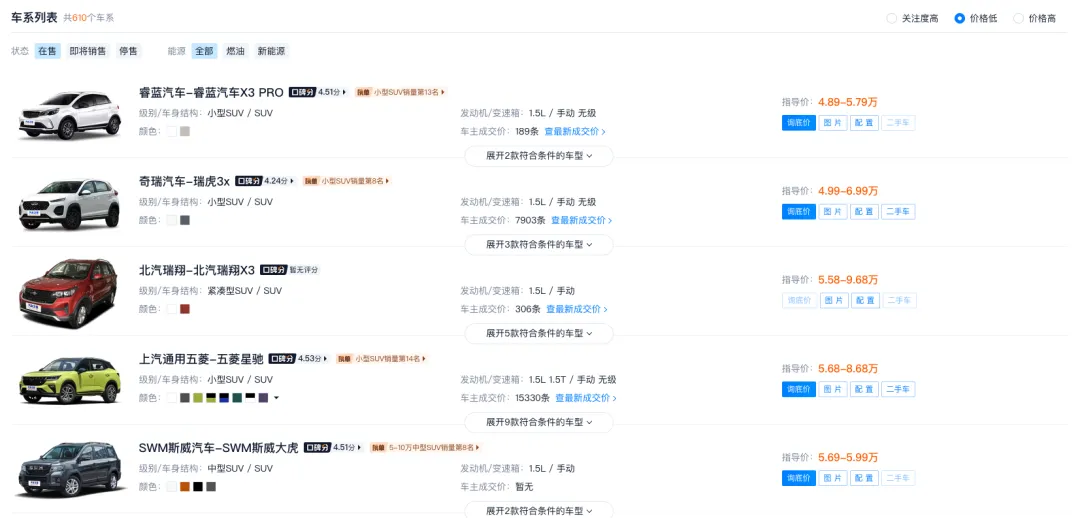
Task: Click 口碑分 badge for 五菱星驰
Action: [282, 359]
